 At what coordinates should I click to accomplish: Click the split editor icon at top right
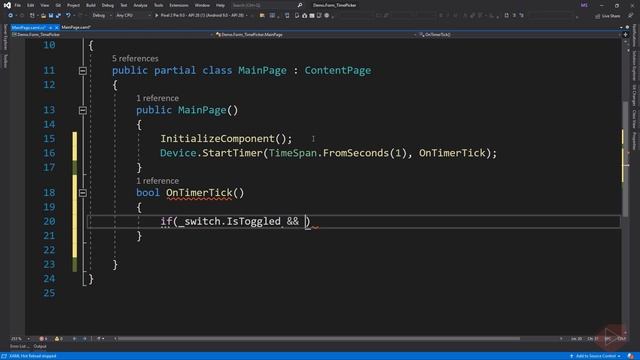click(625, 35)
